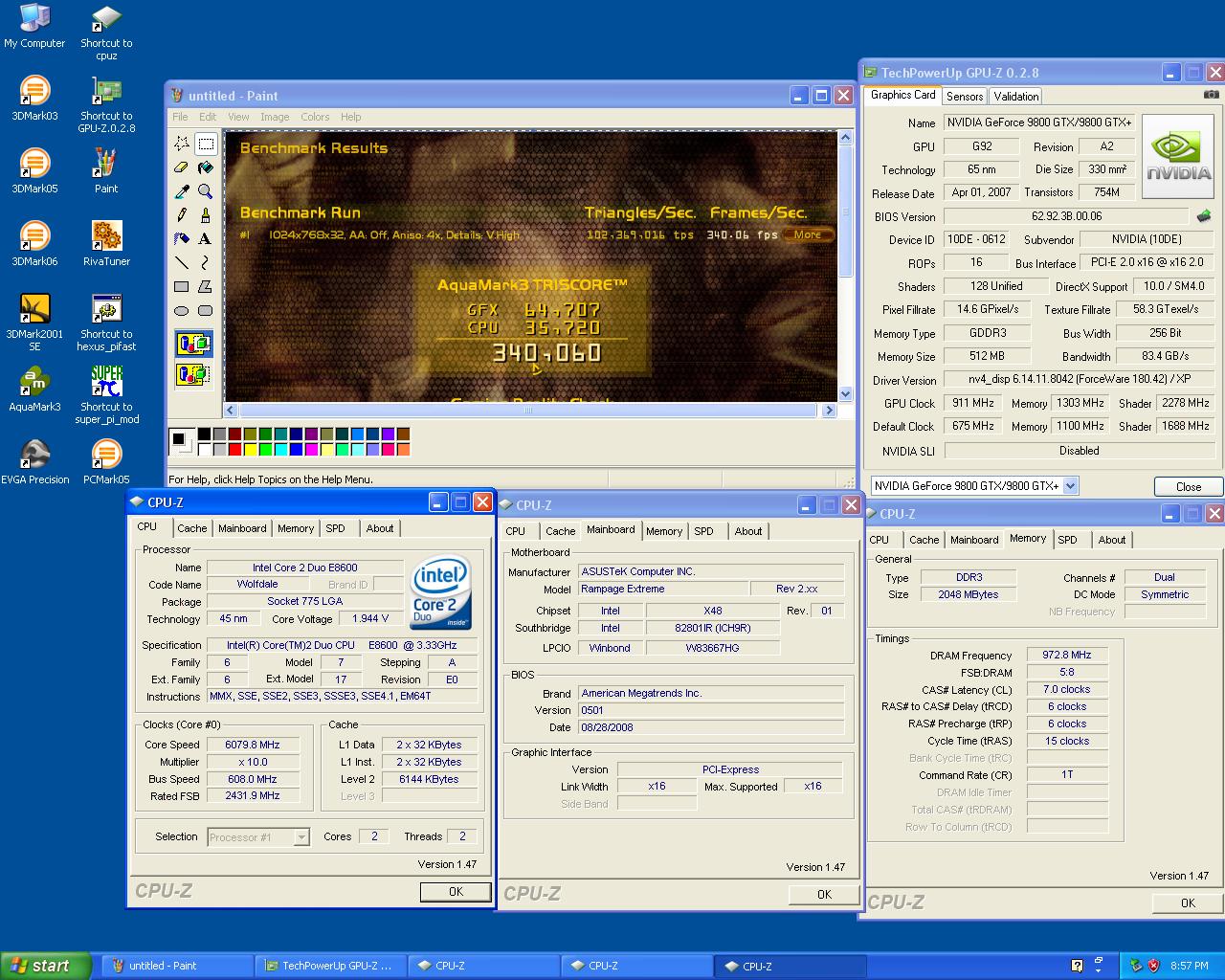Open the GPU selection dropdown in GPU-Z

point(1070,486)
